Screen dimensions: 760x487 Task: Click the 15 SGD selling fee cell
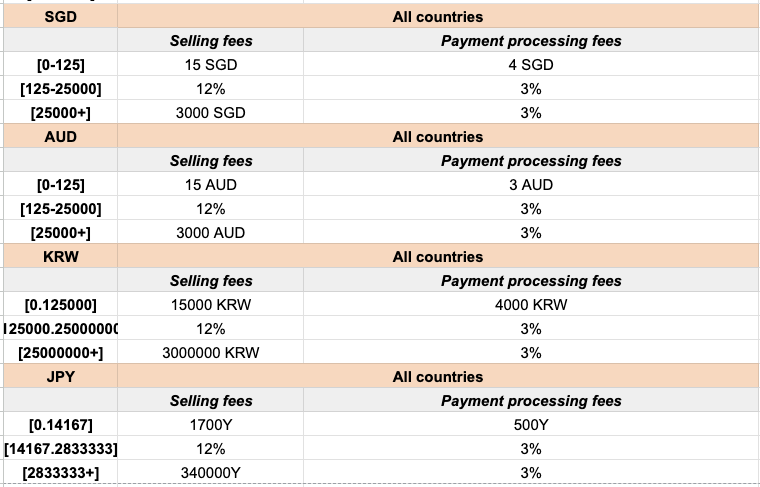click(x=210, y=65)
